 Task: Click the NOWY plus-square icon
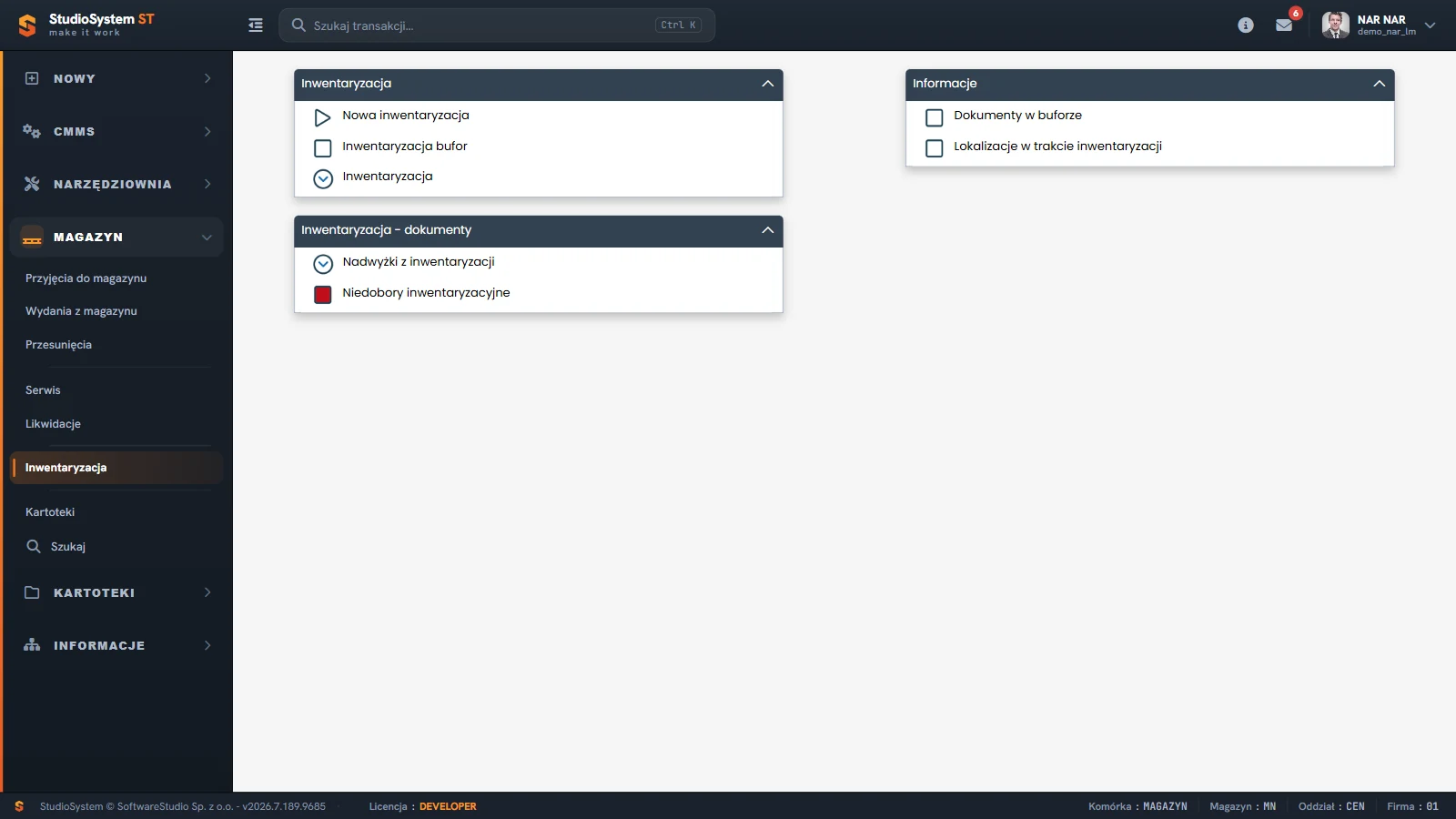[32, 78]
